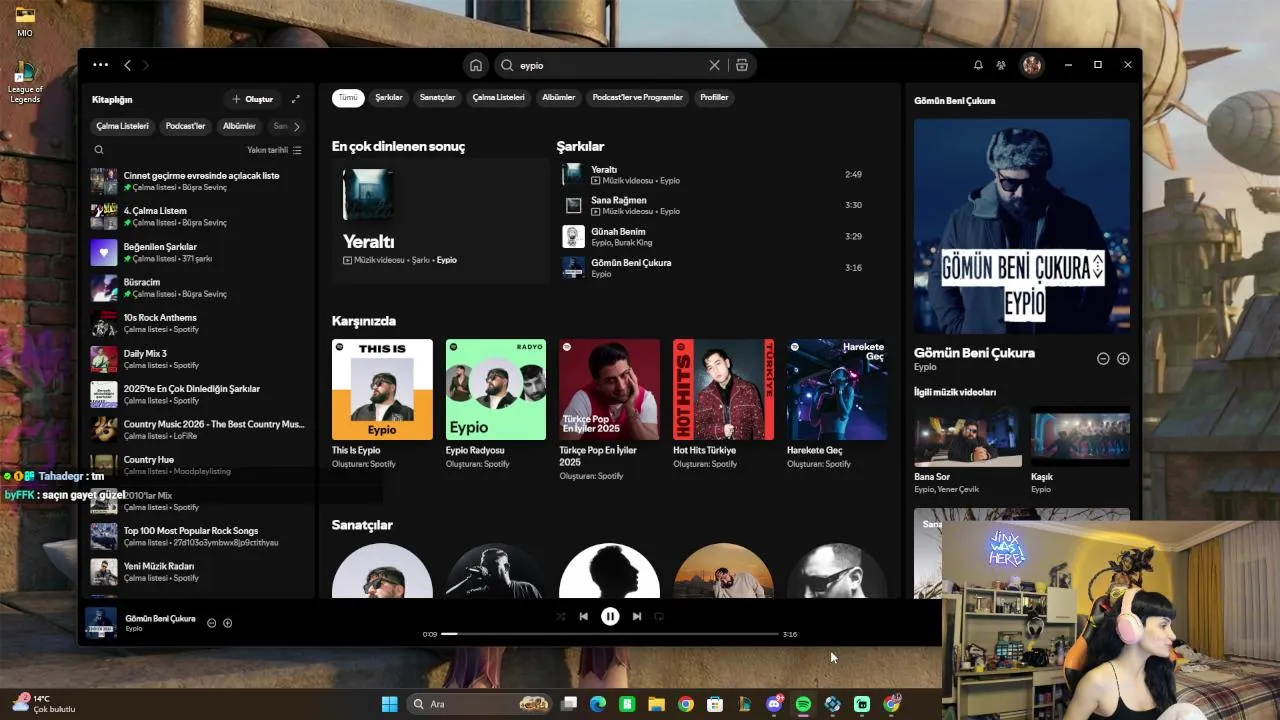
Task: Open the Harekete Geç playlist card
Action: [837, 403]
